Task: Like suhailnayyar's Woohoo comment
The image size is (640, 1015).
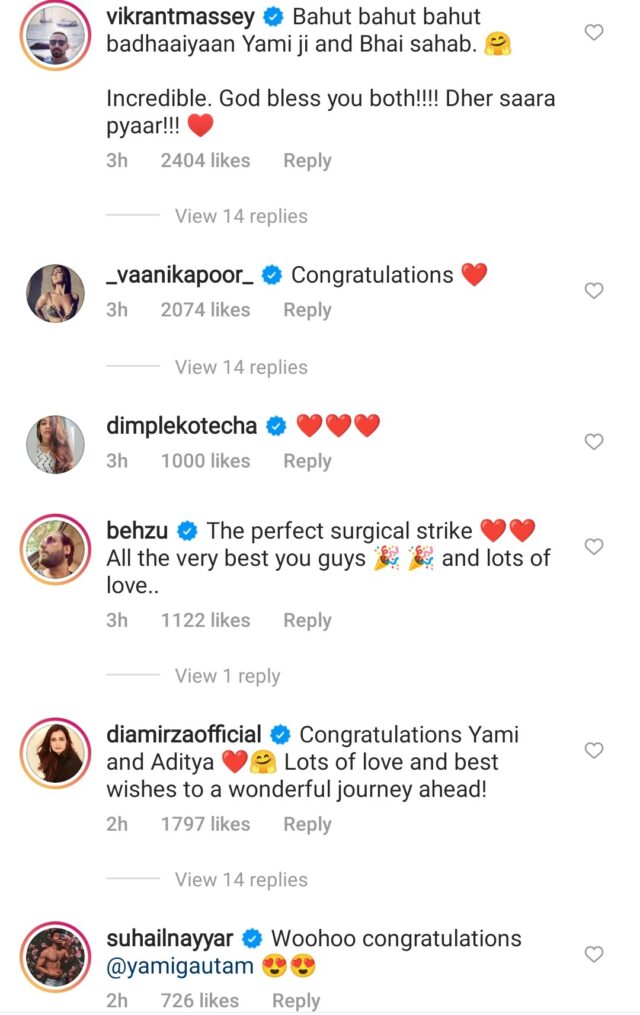Action: [x=593, y=955]
